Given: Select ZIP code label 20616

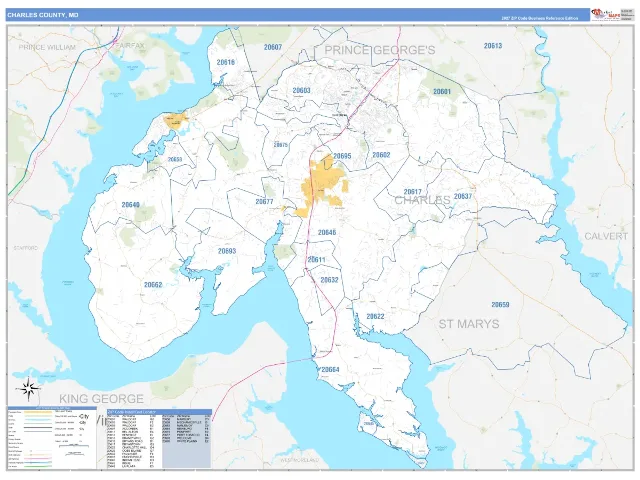Looking at the screenshot, I should (226, 62).
